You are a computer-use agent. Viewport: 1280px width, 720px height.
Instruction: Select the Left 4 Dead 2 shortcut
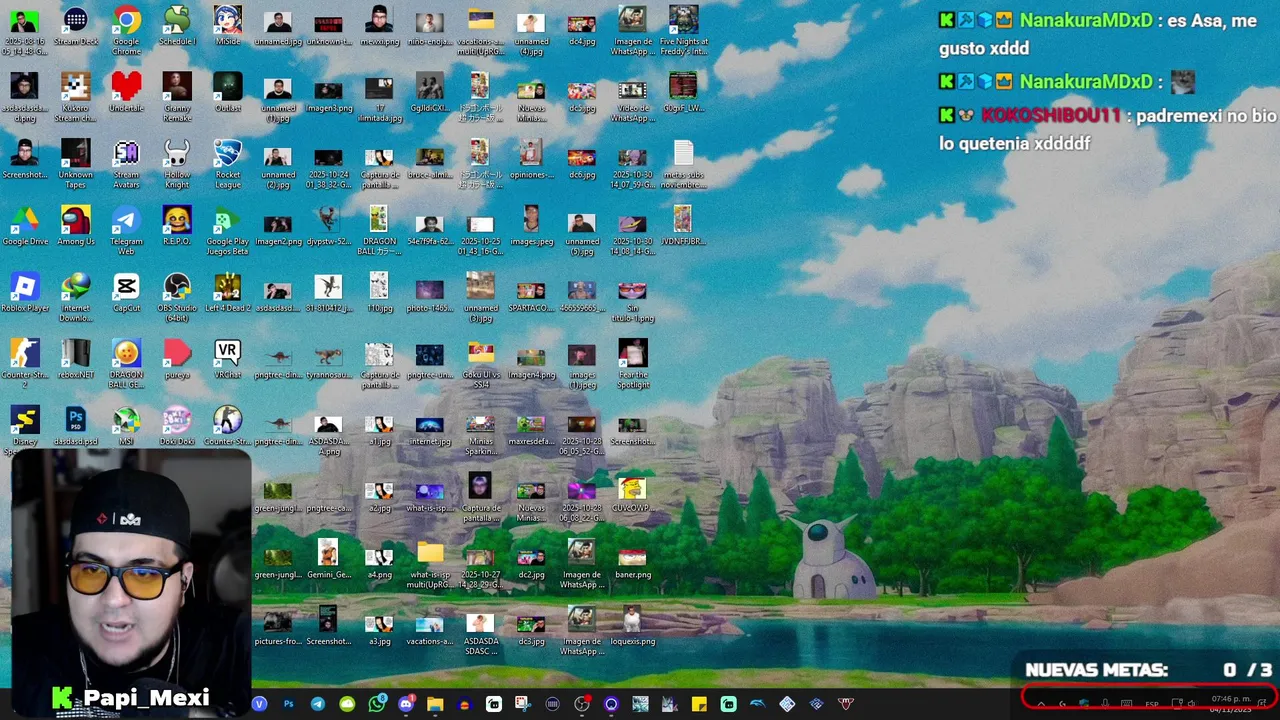(x=228, y=293)
